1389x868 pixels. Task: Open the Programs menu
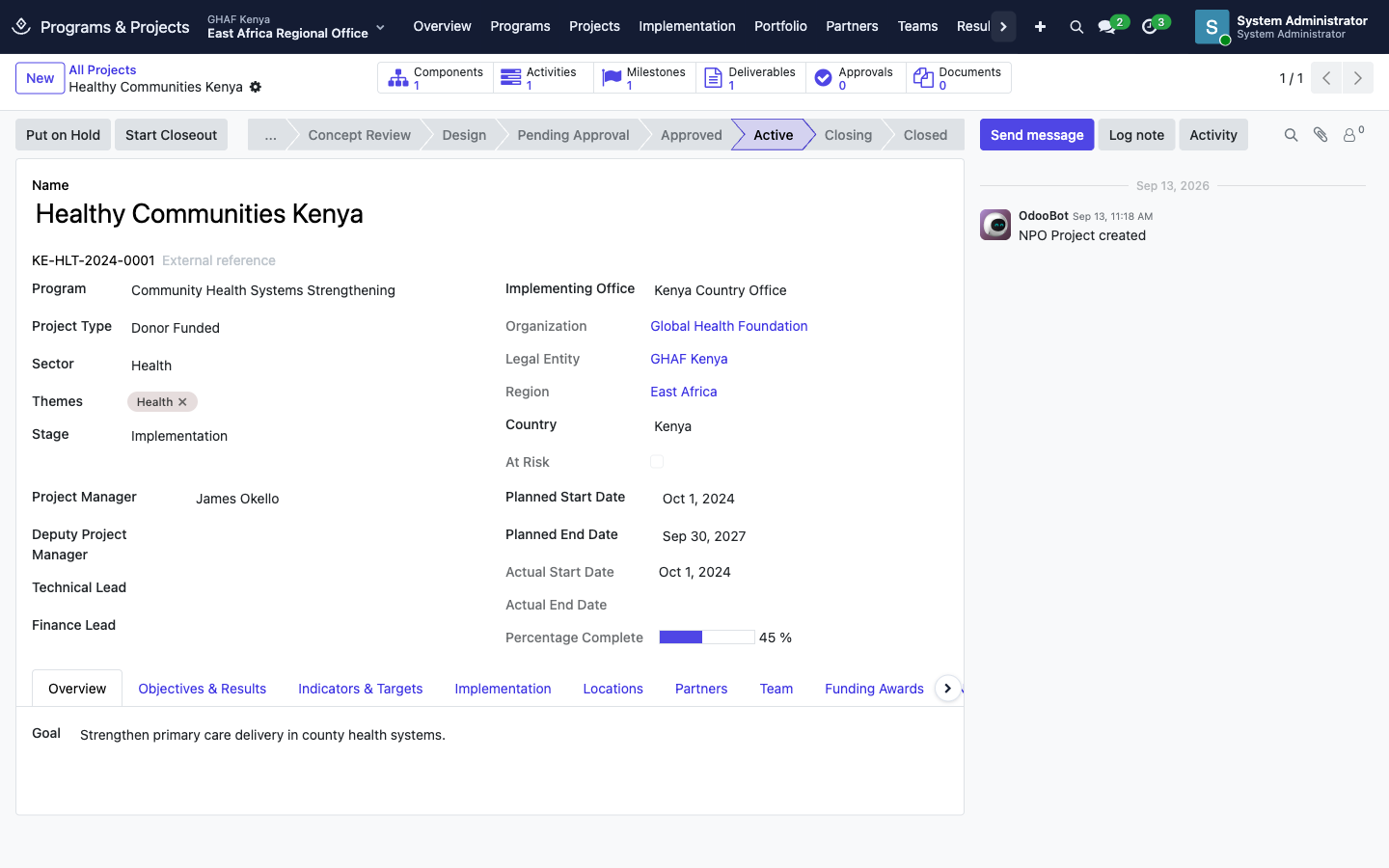click(x=520, y=27)
